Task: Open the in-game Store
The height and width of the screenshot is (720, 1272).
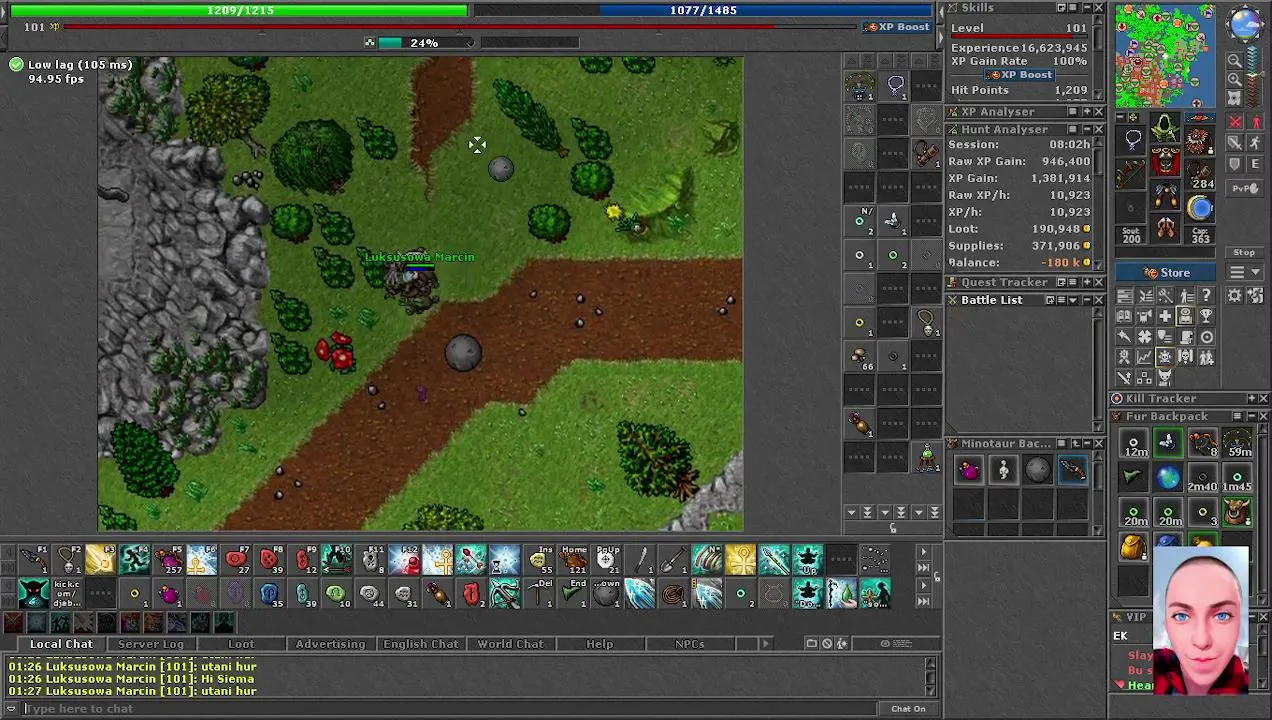Action: tap(1166, 273)
